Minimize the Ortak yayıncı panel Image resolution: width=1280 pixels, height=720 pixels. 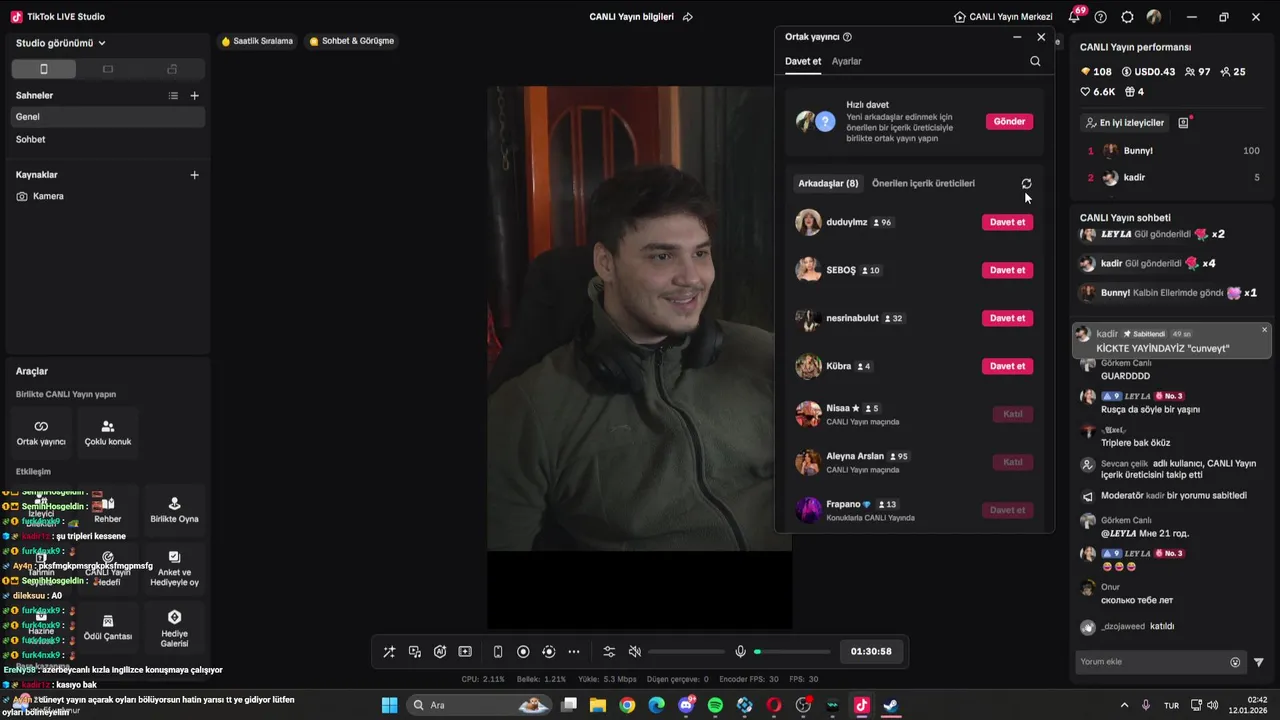click(1017, 37)
